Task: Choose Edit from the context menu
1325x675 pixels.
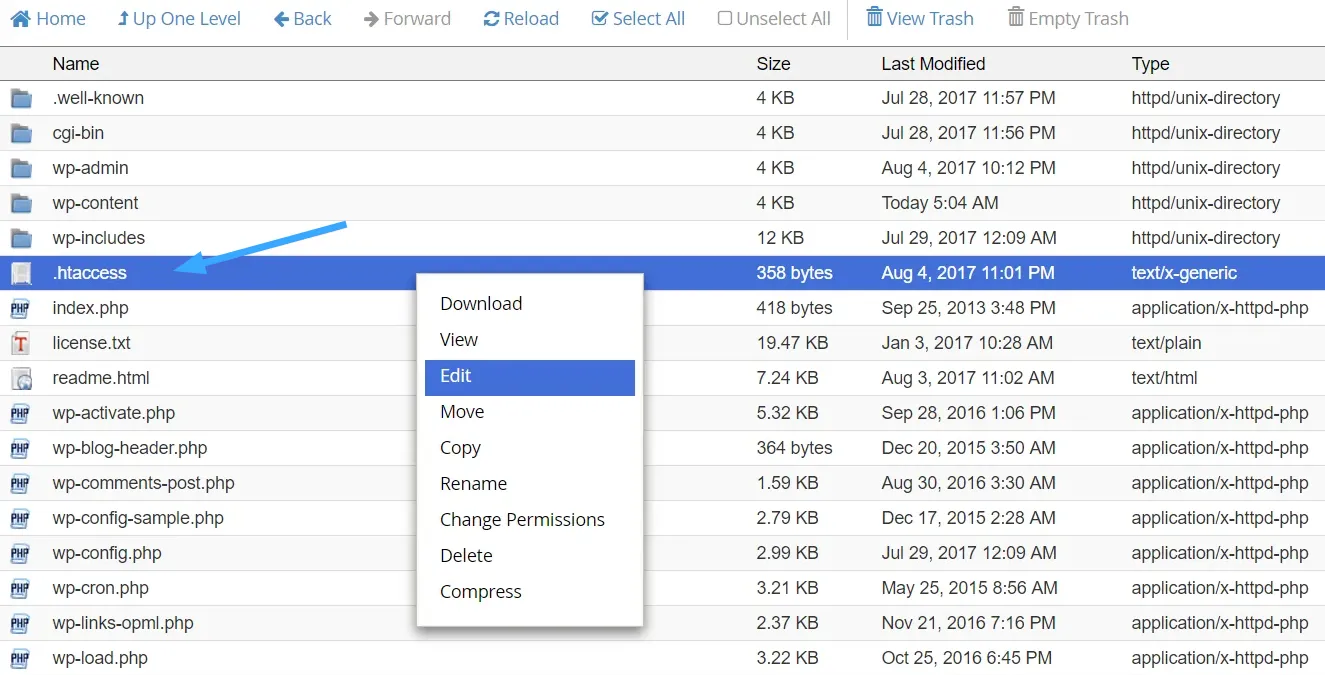Action: tap(455, 376)
